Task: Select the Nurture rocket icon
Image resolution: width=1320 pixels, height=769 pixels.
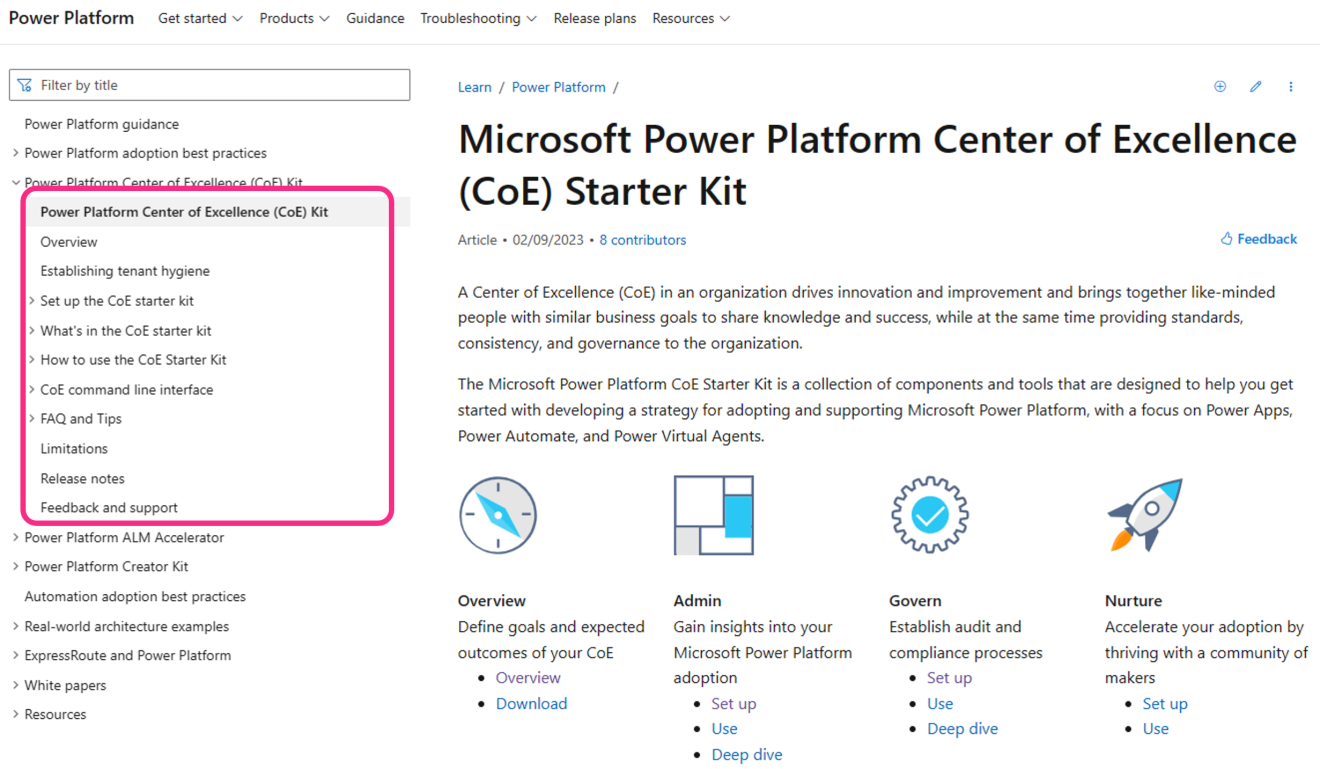Action: tap(1145, 515)
